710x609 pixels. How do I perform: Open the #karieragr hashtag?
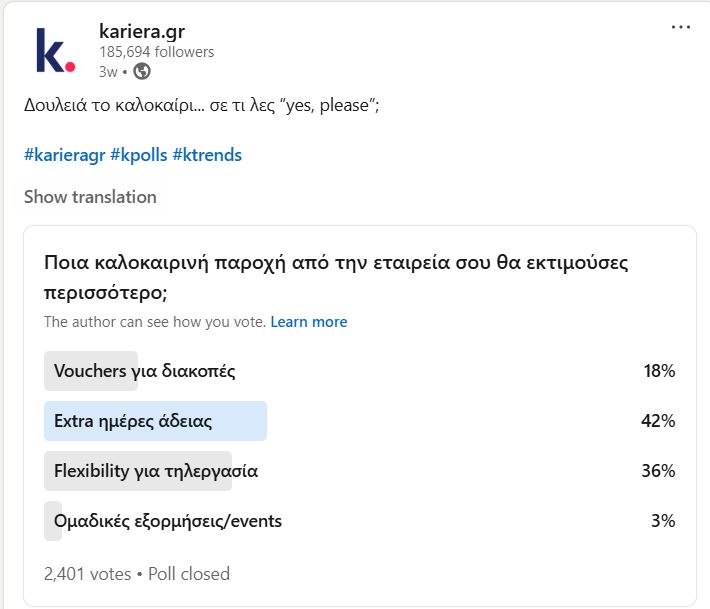tap(64, 155)
